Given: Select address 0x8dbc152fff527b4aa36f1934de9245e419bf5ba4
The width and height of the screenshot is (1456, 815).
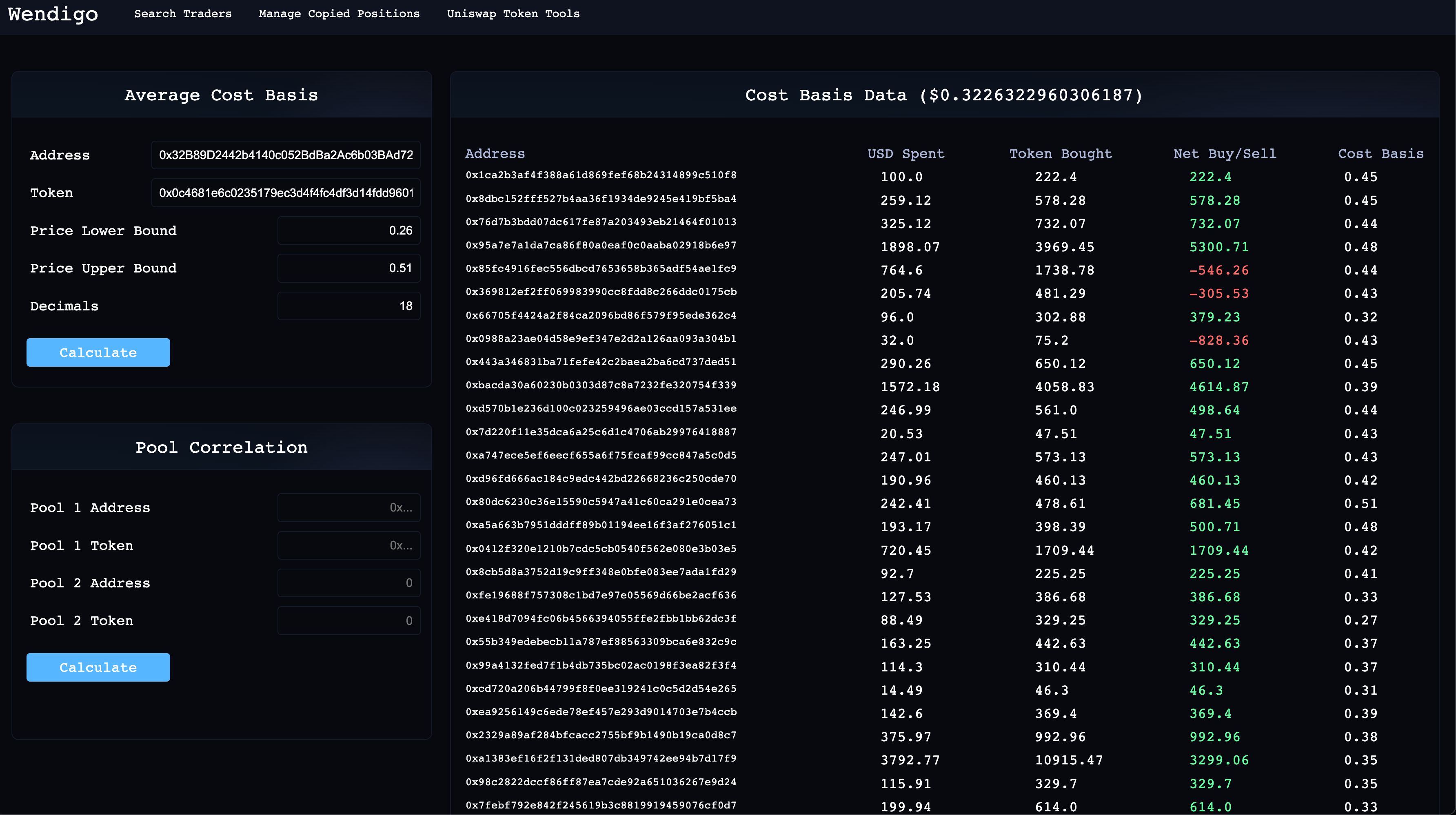Looking at the screenshot, I should click(601, 199).
